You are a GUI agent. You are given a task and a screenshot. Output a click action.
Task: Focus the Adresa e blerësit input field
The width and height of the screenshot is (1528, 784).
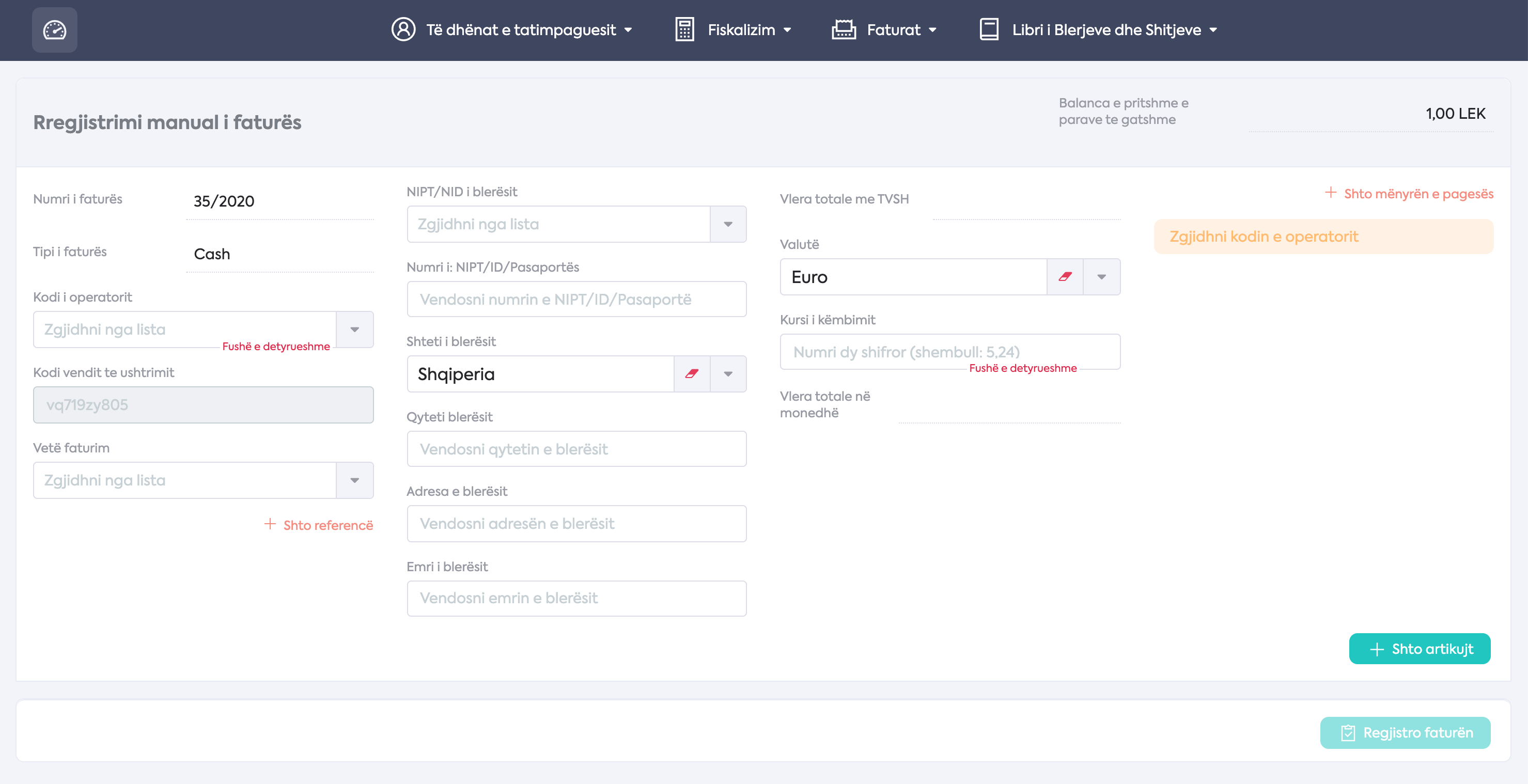point(576,524)
